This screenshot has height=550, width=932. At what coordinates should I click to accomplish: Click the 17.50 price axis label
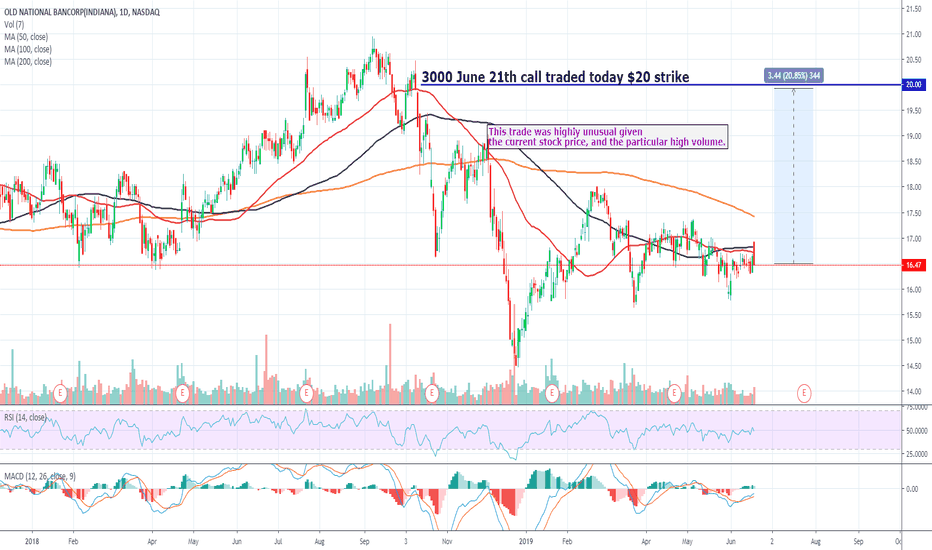click(914, 213)
